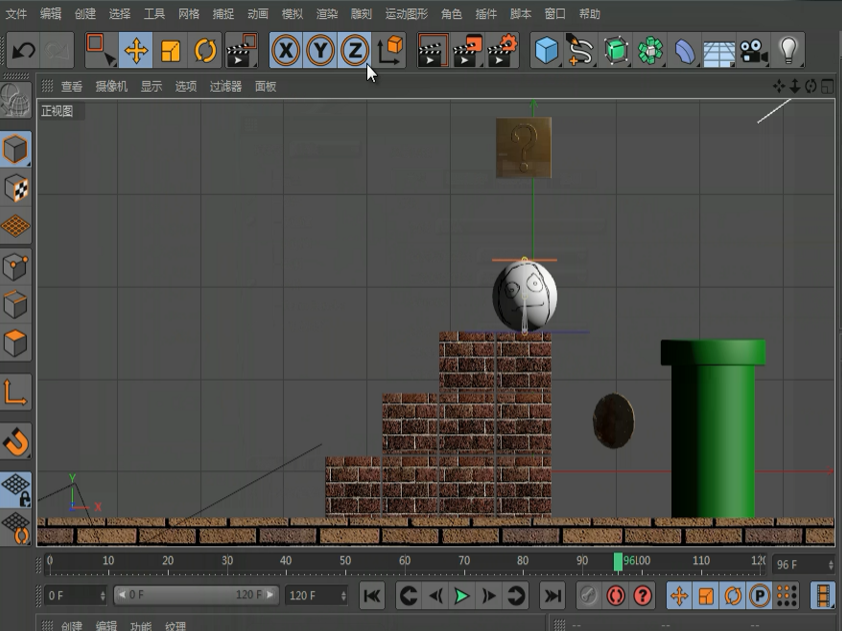842x631 pixels.
Task: Toggle snapping with the magnet icon
Action: pyautogui.click(x=16, y=441)
